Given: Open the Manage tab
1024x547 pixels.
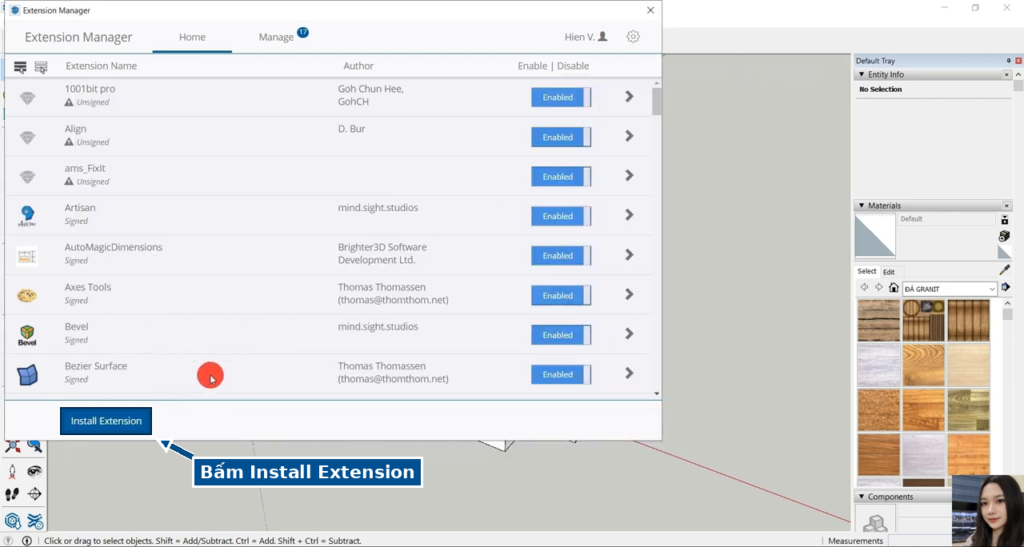Looking at the screenshot, I should point(276,37).
